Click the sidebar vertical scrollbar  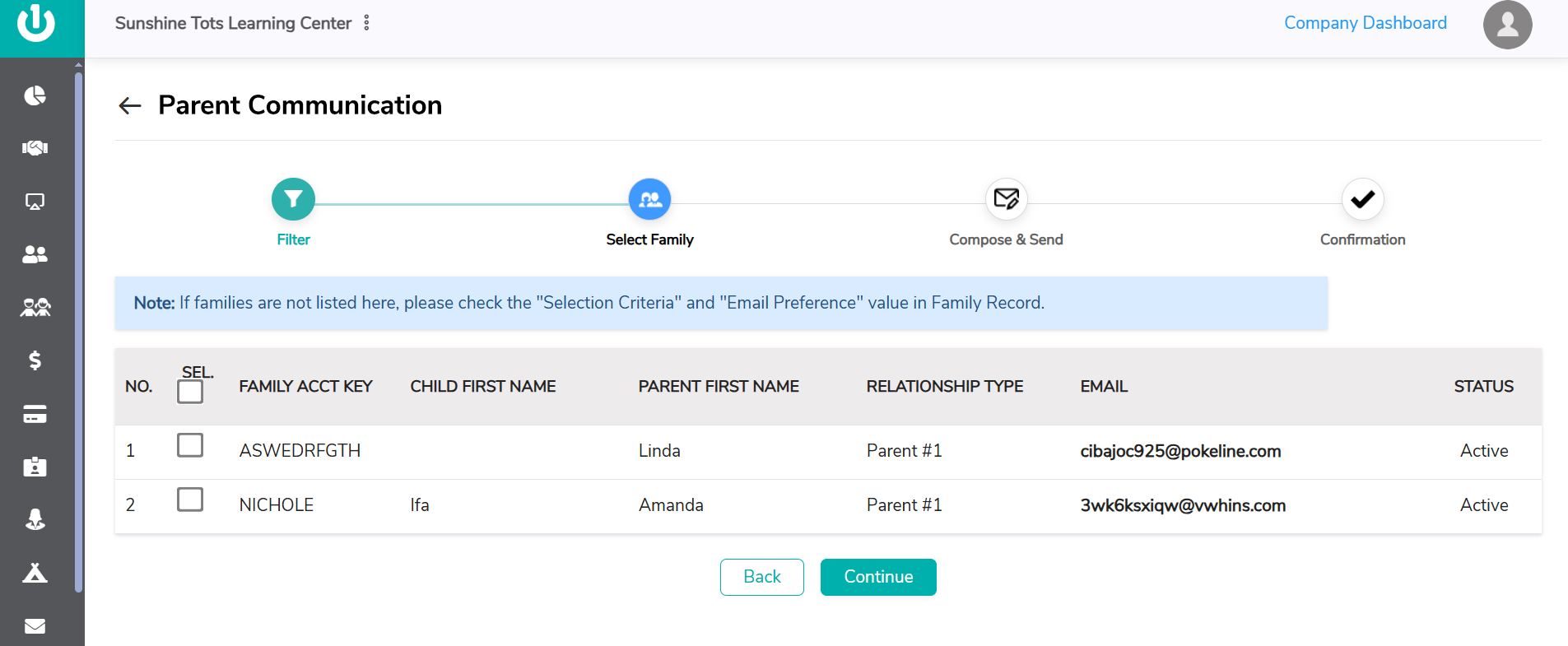point(78,329)
